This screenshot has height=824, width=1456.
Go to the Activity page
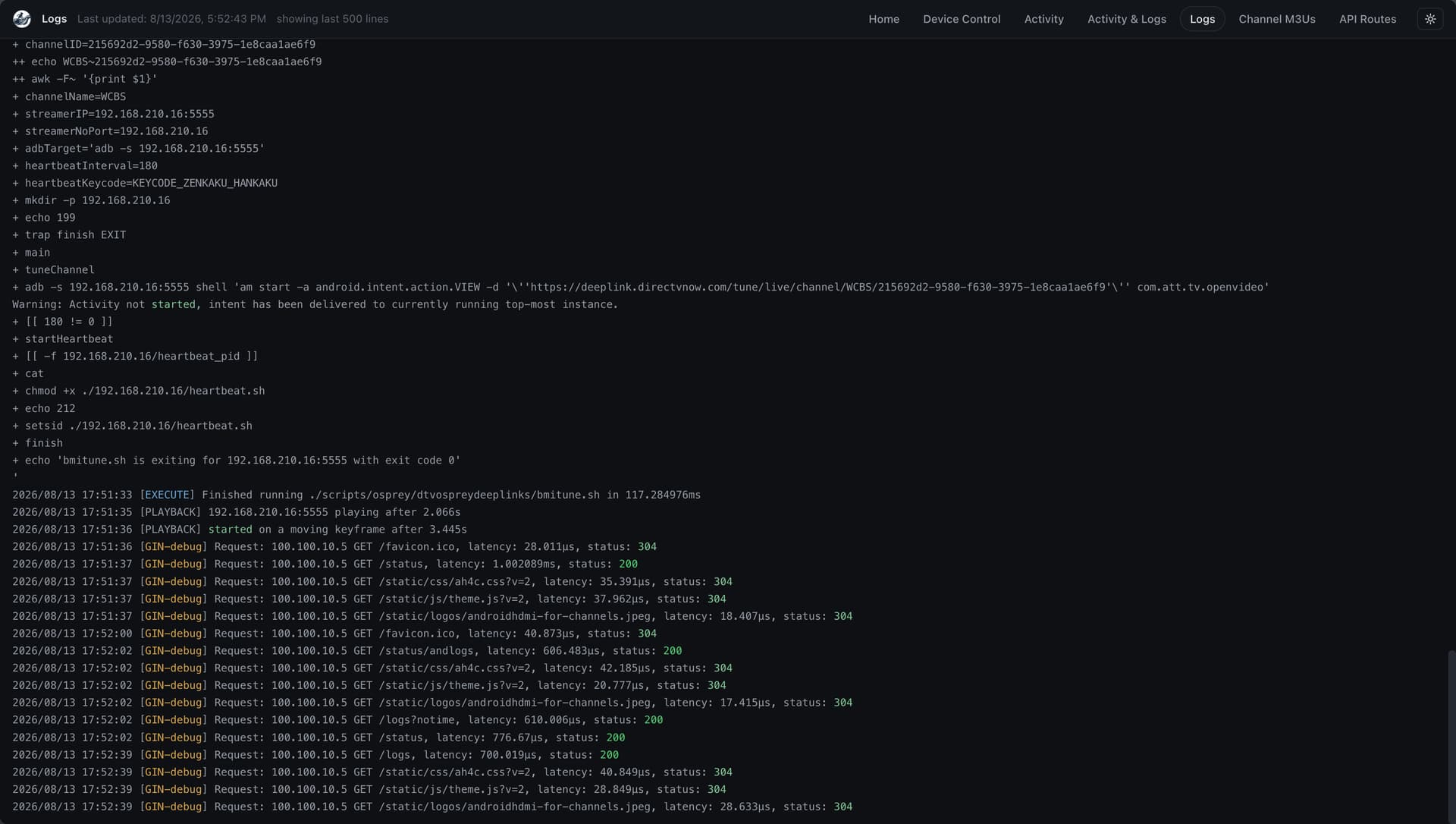pyautogui.click(x=1043, y=19)
